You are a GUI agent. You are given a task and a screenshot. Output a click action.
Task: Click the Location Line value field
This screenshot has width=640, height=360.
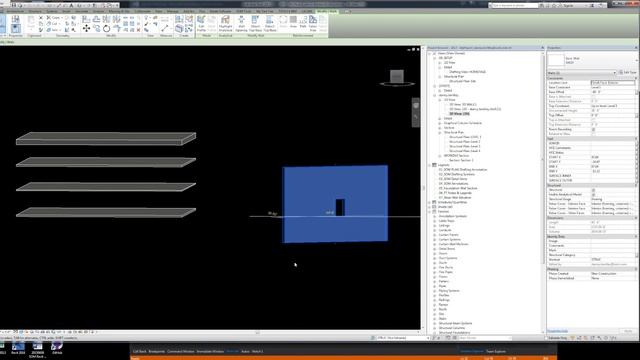click(613, 83)
